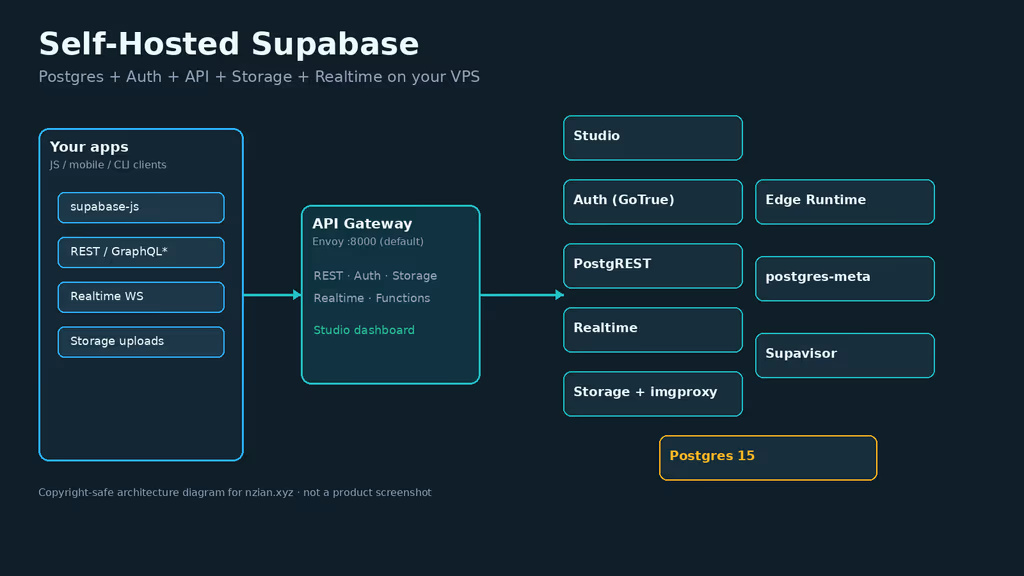Click the Envoy :8000 (default) text

pos(368,242)
